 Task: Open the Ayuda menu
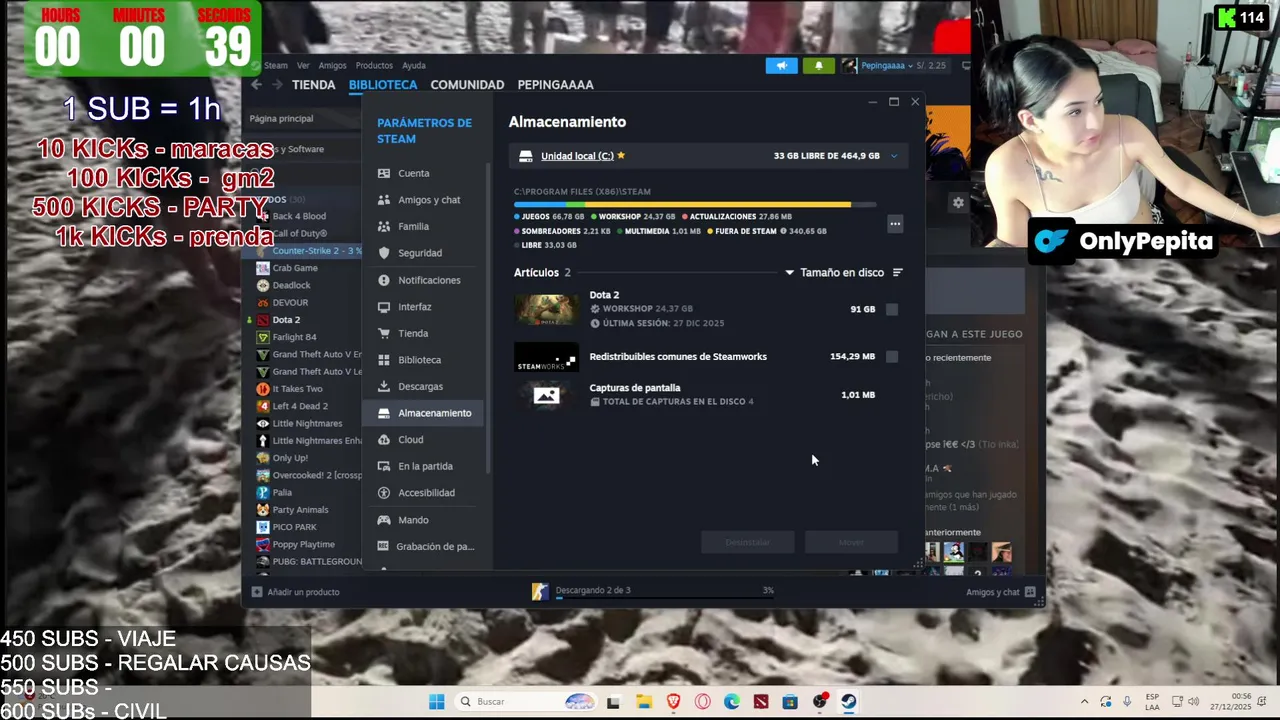click(x=414, y=66)
